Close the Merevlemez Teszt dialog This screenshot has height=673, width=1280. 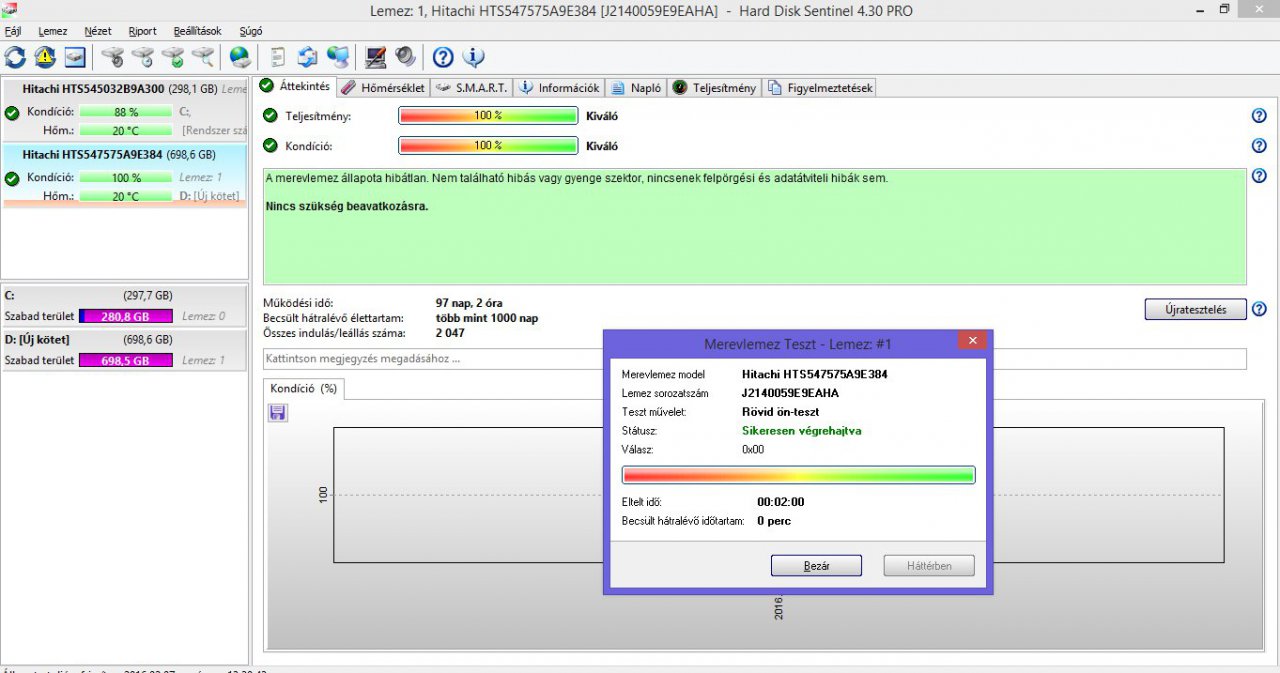(x=972, y=341)
